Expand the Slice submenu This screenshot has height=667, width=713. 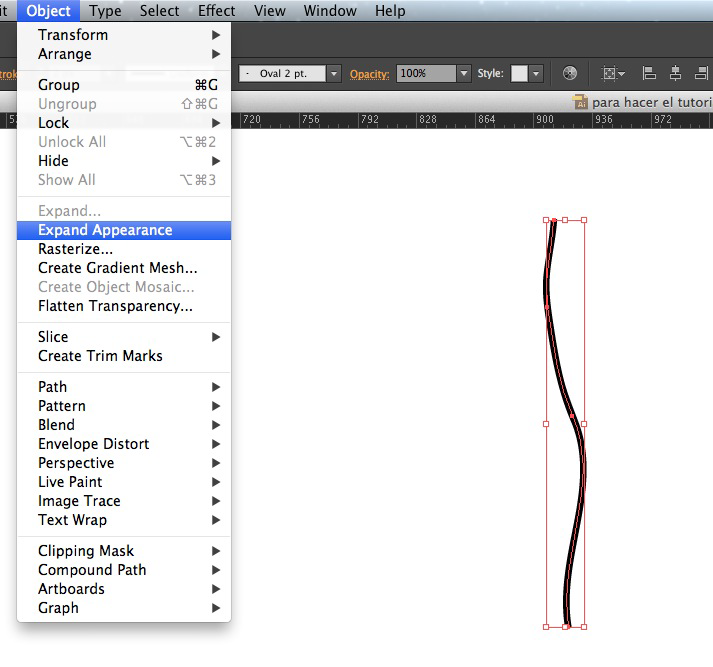124,337
